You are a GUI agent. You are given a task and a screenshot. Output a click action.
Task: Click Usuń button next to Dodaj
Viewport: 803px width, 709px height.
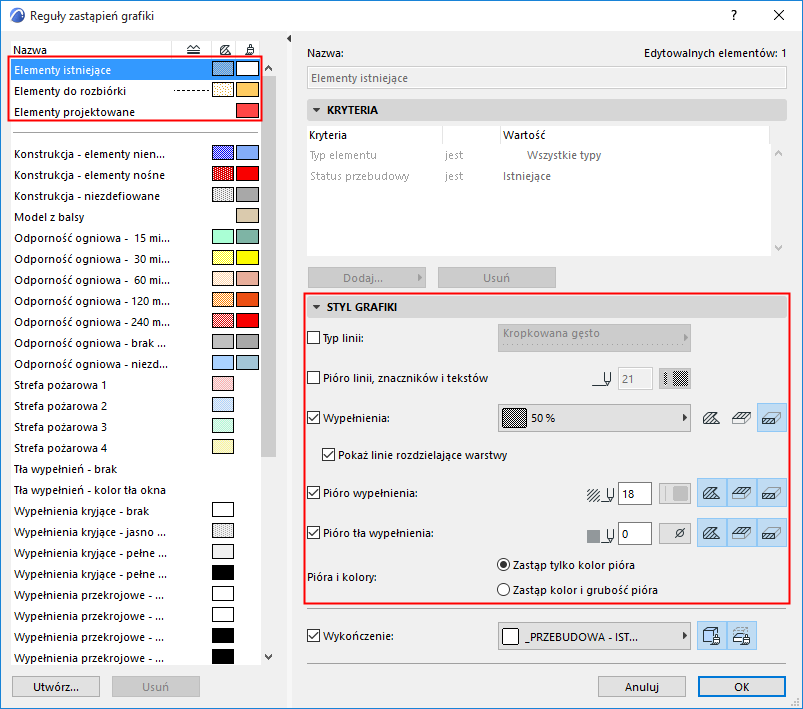point(496,278)
